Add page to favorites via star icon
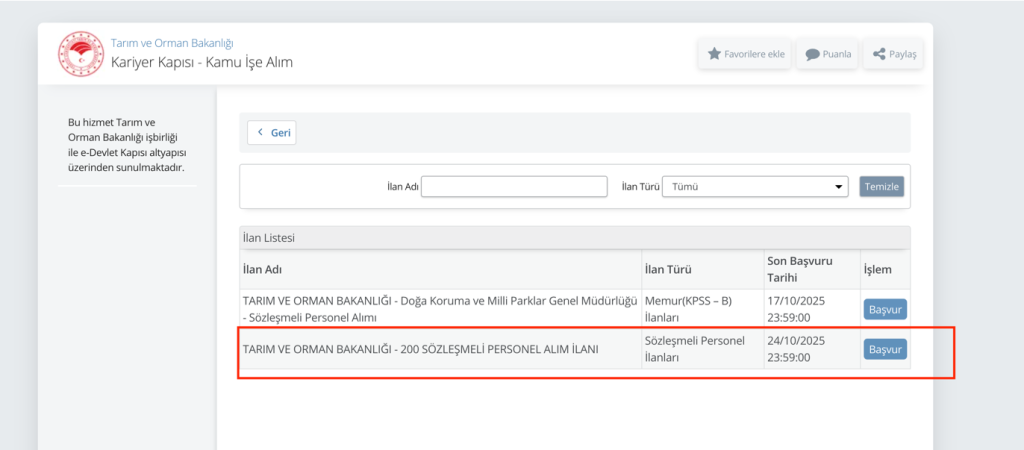Image resolution: width=1024 pixels, height=450 pixels. click(715, 54)
